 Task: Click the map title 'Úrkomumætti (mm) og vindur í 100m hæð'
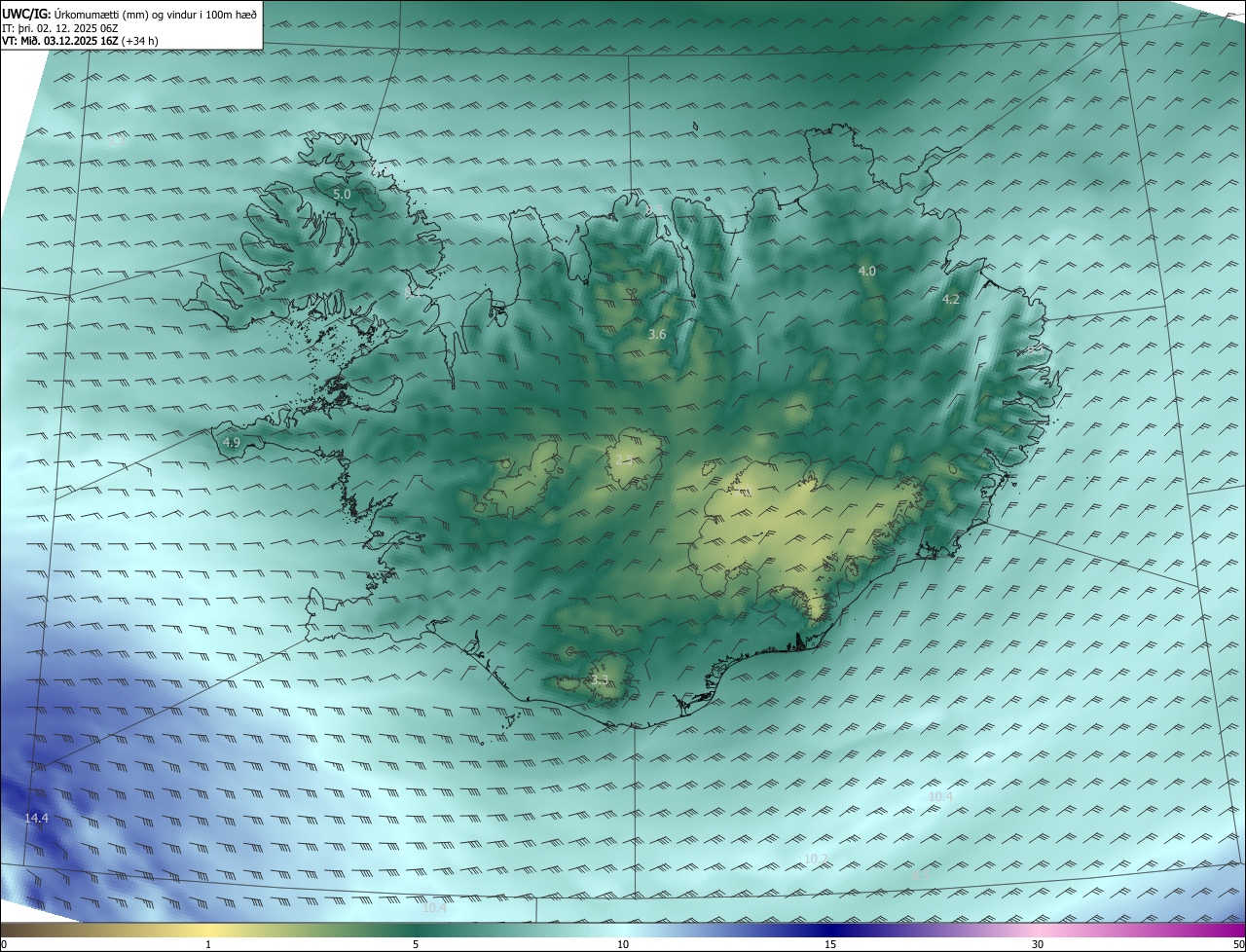(x=155, y=15)
